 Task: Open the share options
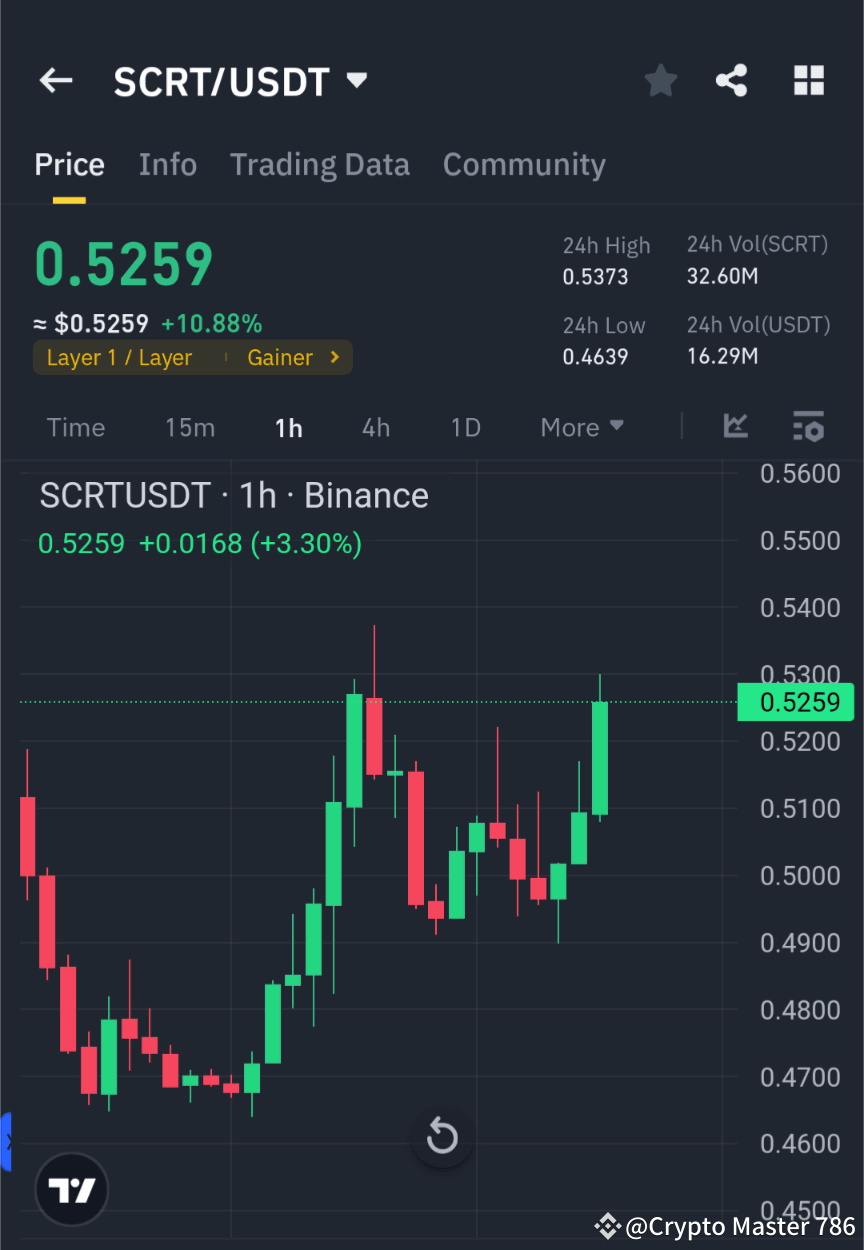click(x=731, y=80)
